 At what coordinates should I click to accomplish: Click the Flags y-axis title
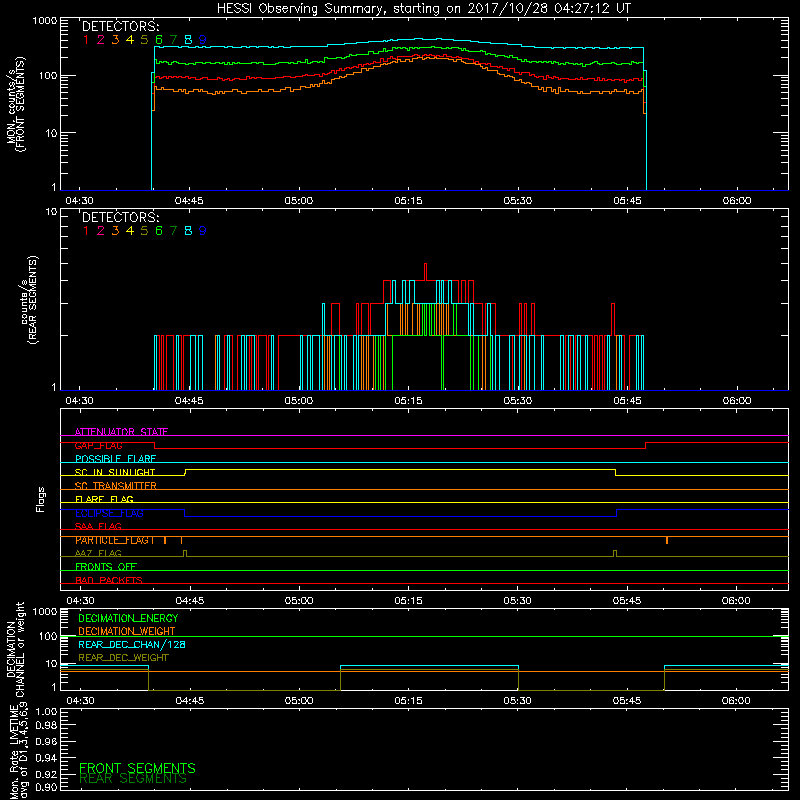click(x=41, y=499)
